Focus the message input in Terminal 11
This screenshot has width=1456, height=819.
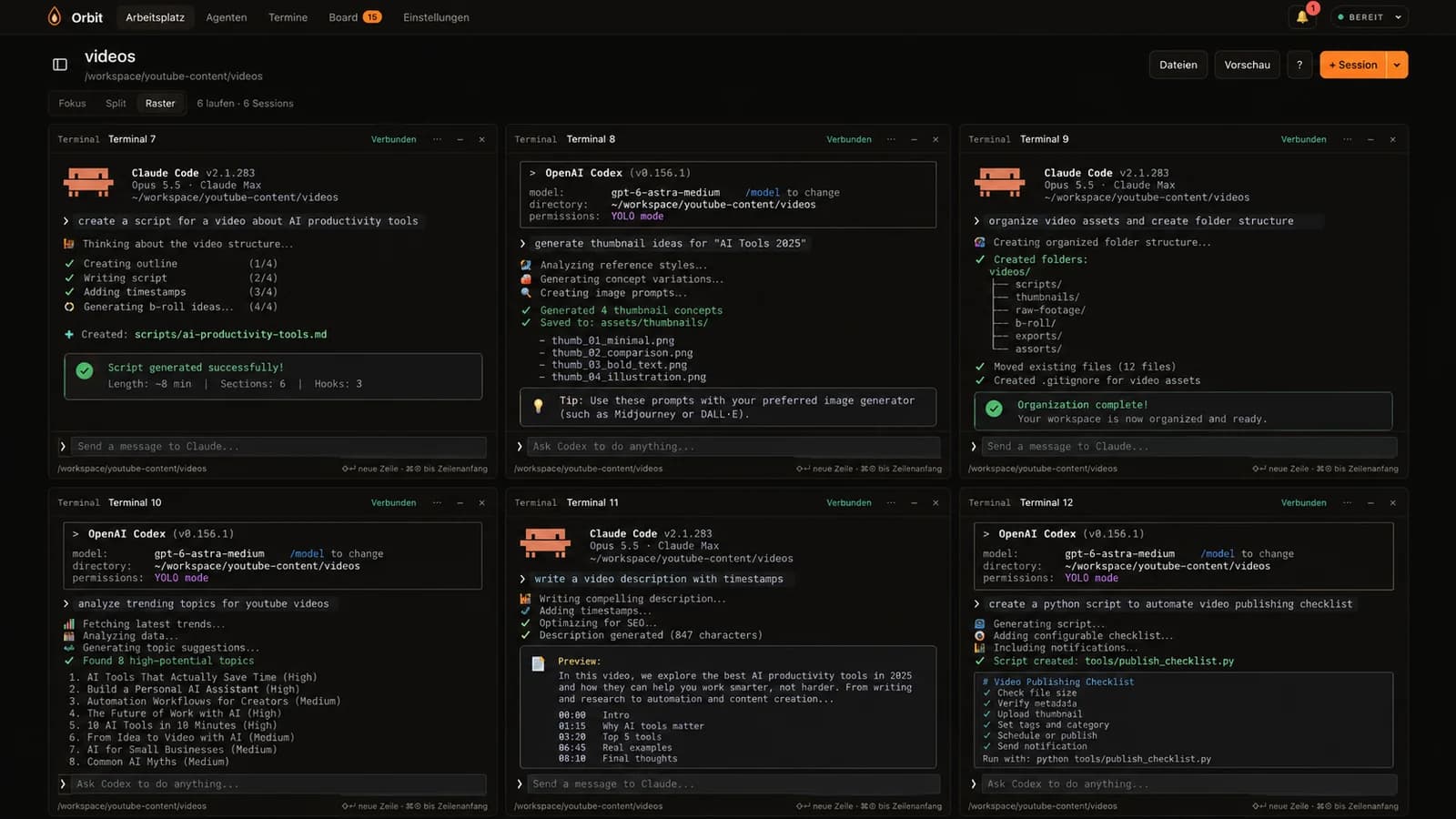click(x=733, y=784)
